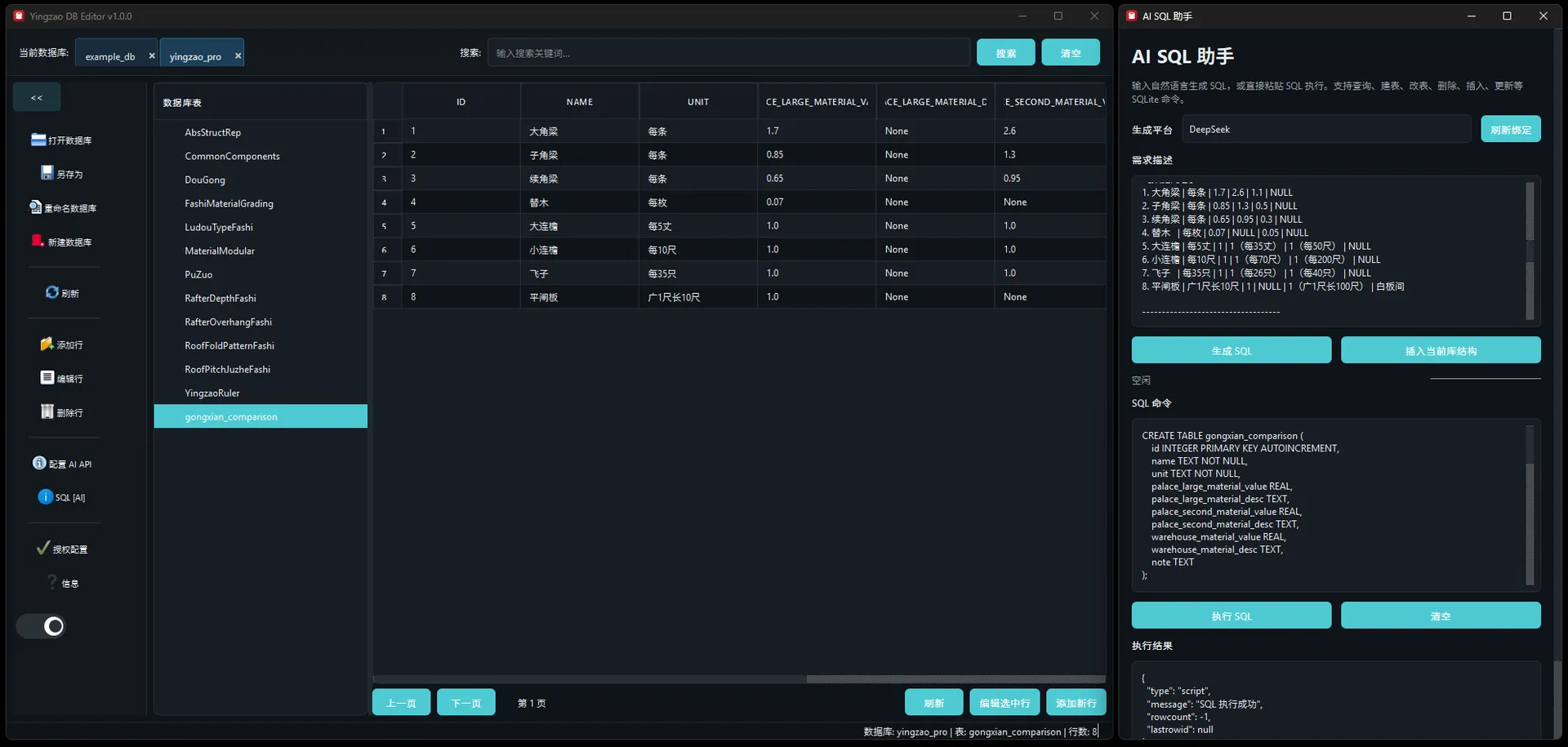This screenshot has width=1568, height=747.
Task: Click the Execute SQL button
Action: pyautogui.click(x=1231, y=616)
